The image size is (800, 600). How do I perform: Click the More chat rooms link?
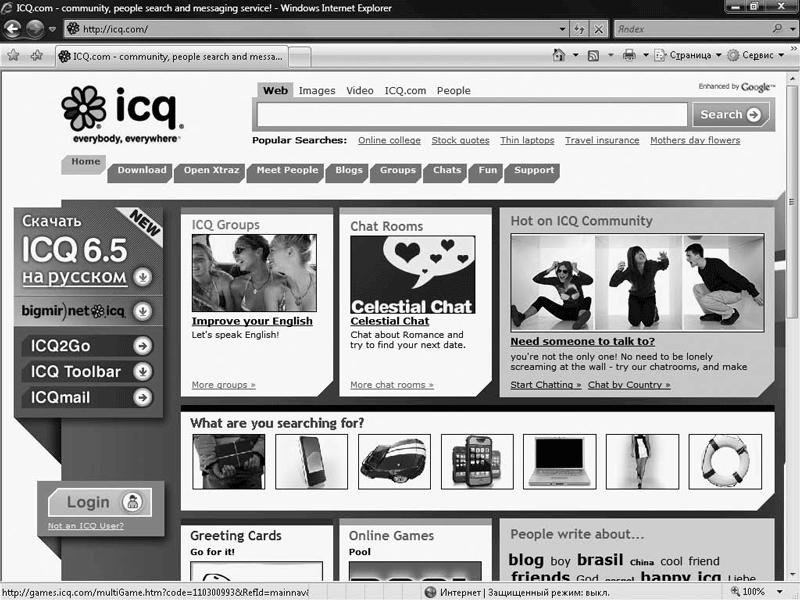point(392,385)
